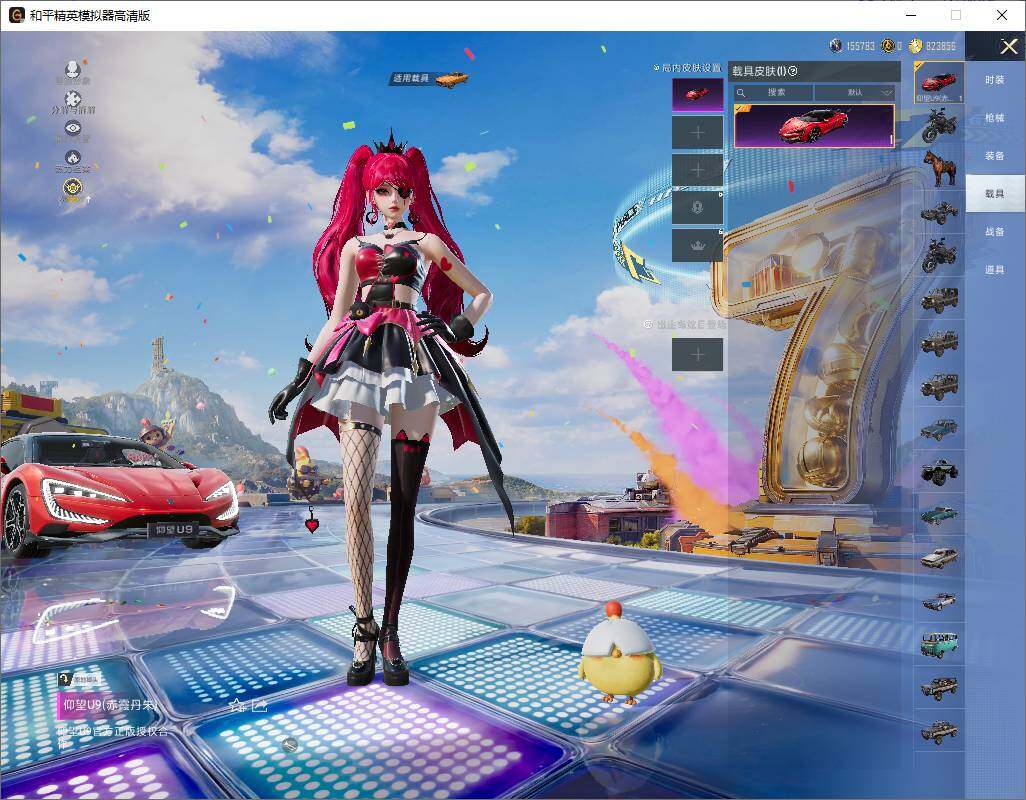Select the teal minibus in vehicle list

point(940,644)
